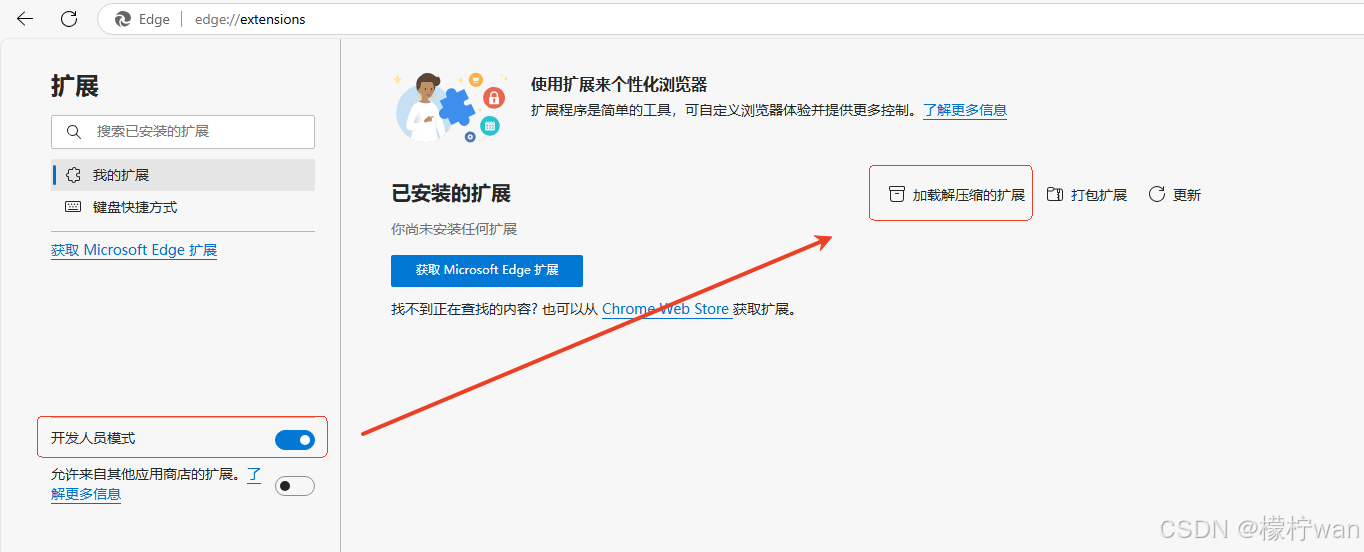1364x552 pixels.
Task: Click the 已安装的扩展 heading
Action: (451, 194)
